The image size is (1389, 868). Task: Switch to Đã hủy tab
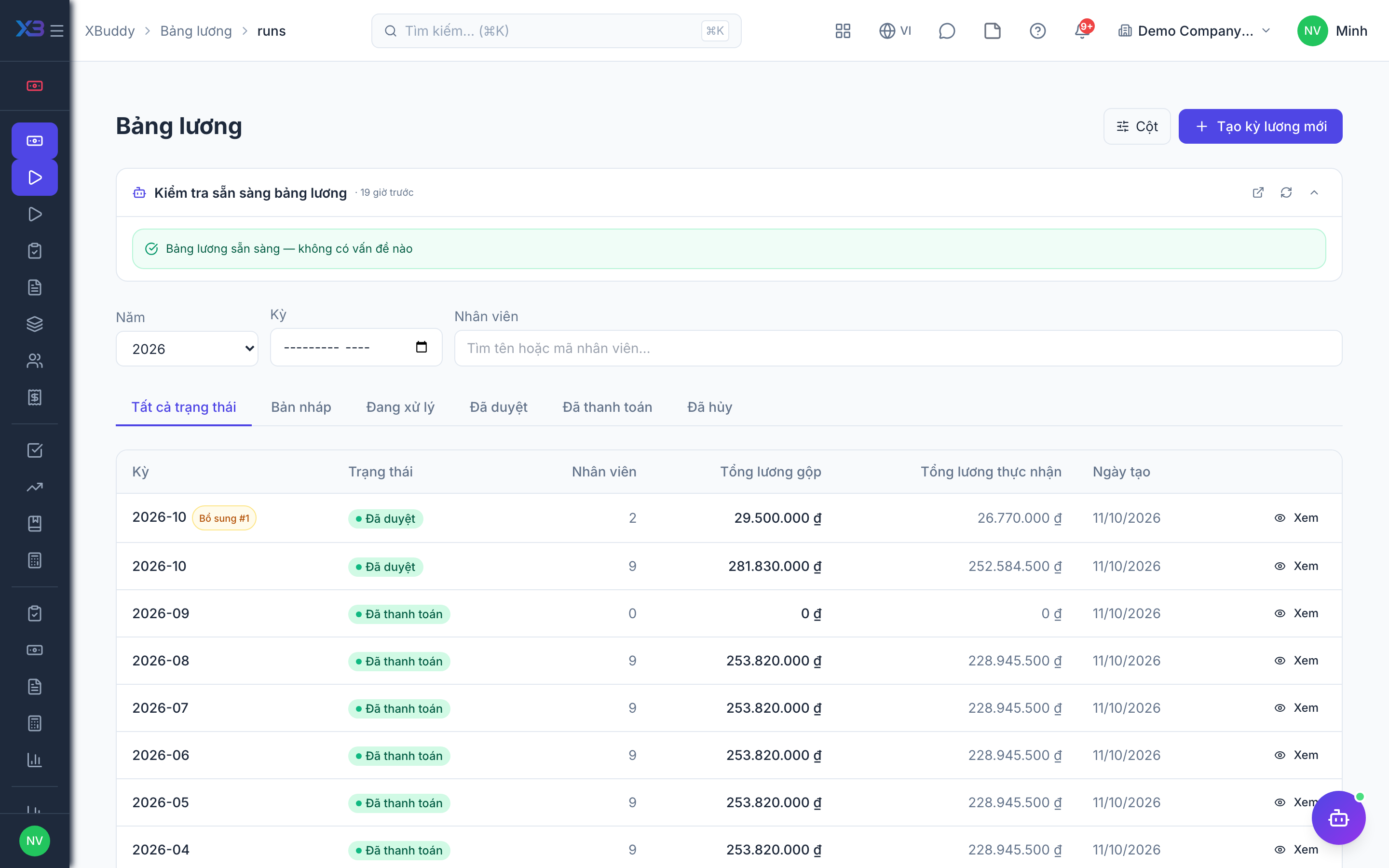click(x=709, y=407)
